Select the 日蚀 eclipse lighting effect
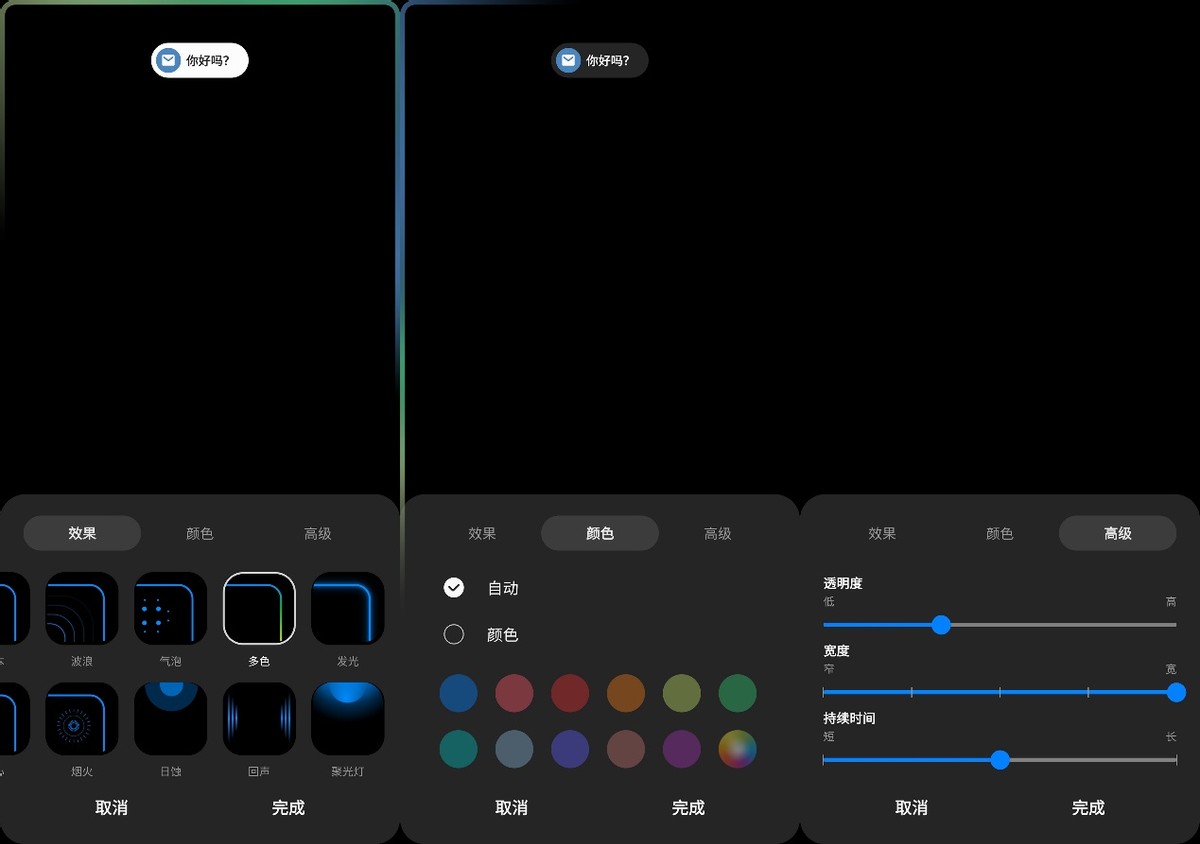The height and width of the screenshot is (844, 1200). (x=171, y=719)
